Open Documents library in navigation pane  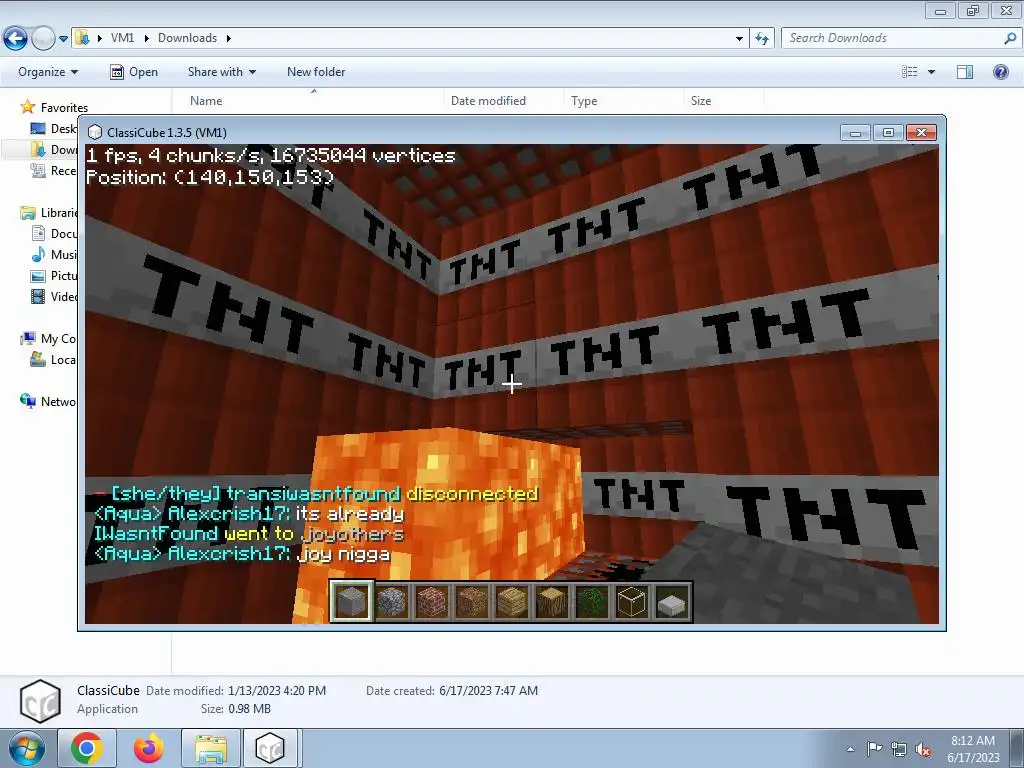[x=54, y=233]
